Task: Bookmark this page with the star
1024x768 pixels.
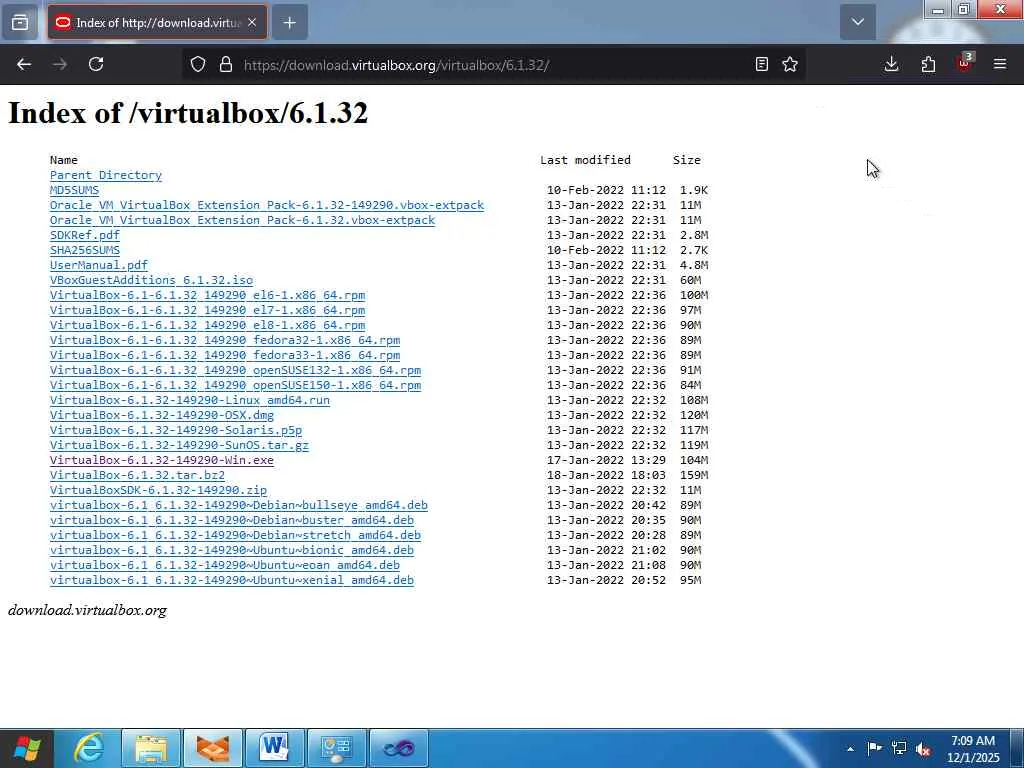Action: (790, 64)
